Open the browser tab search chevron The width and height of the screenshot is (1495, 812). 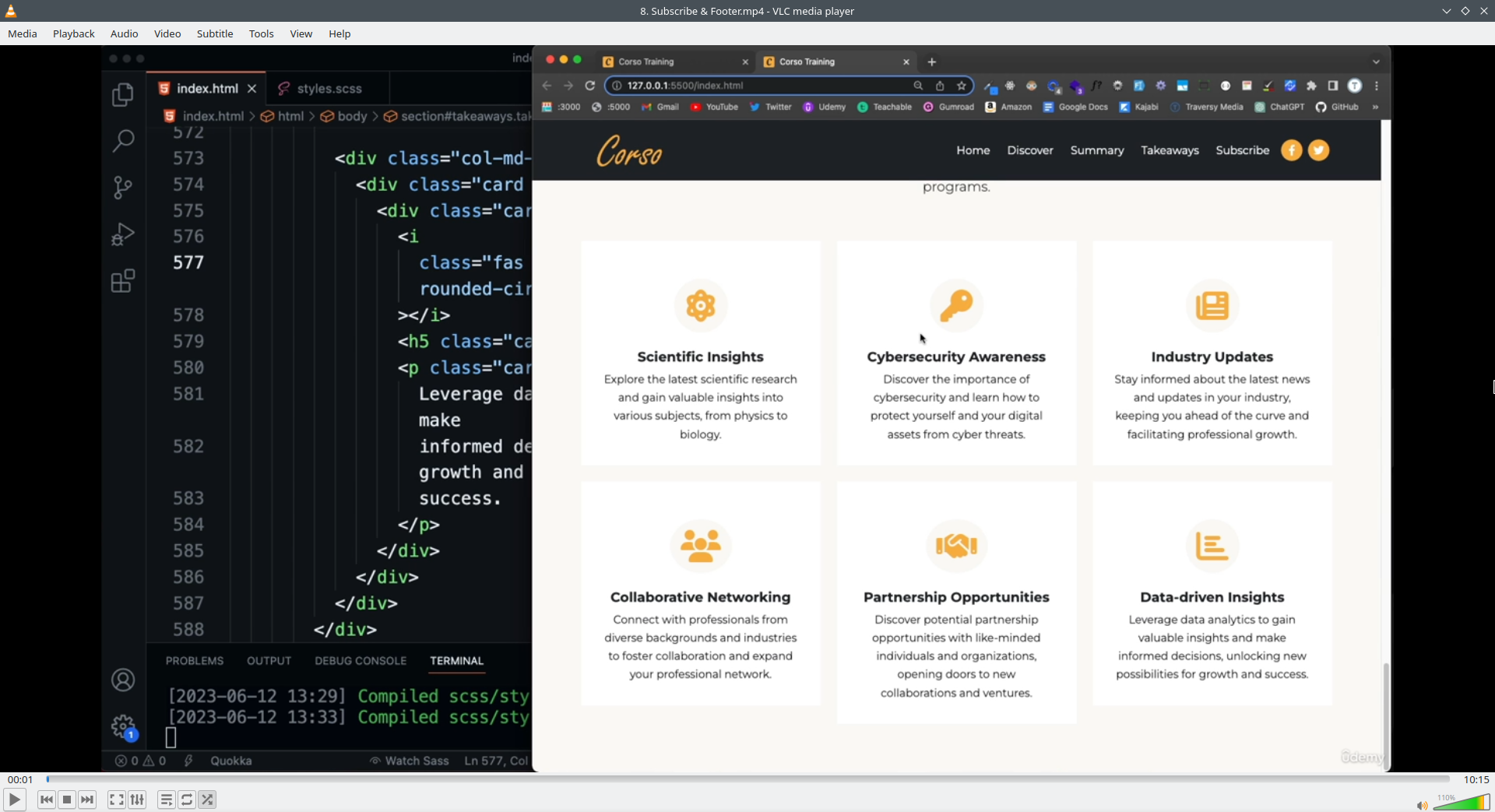(1376, 62)
